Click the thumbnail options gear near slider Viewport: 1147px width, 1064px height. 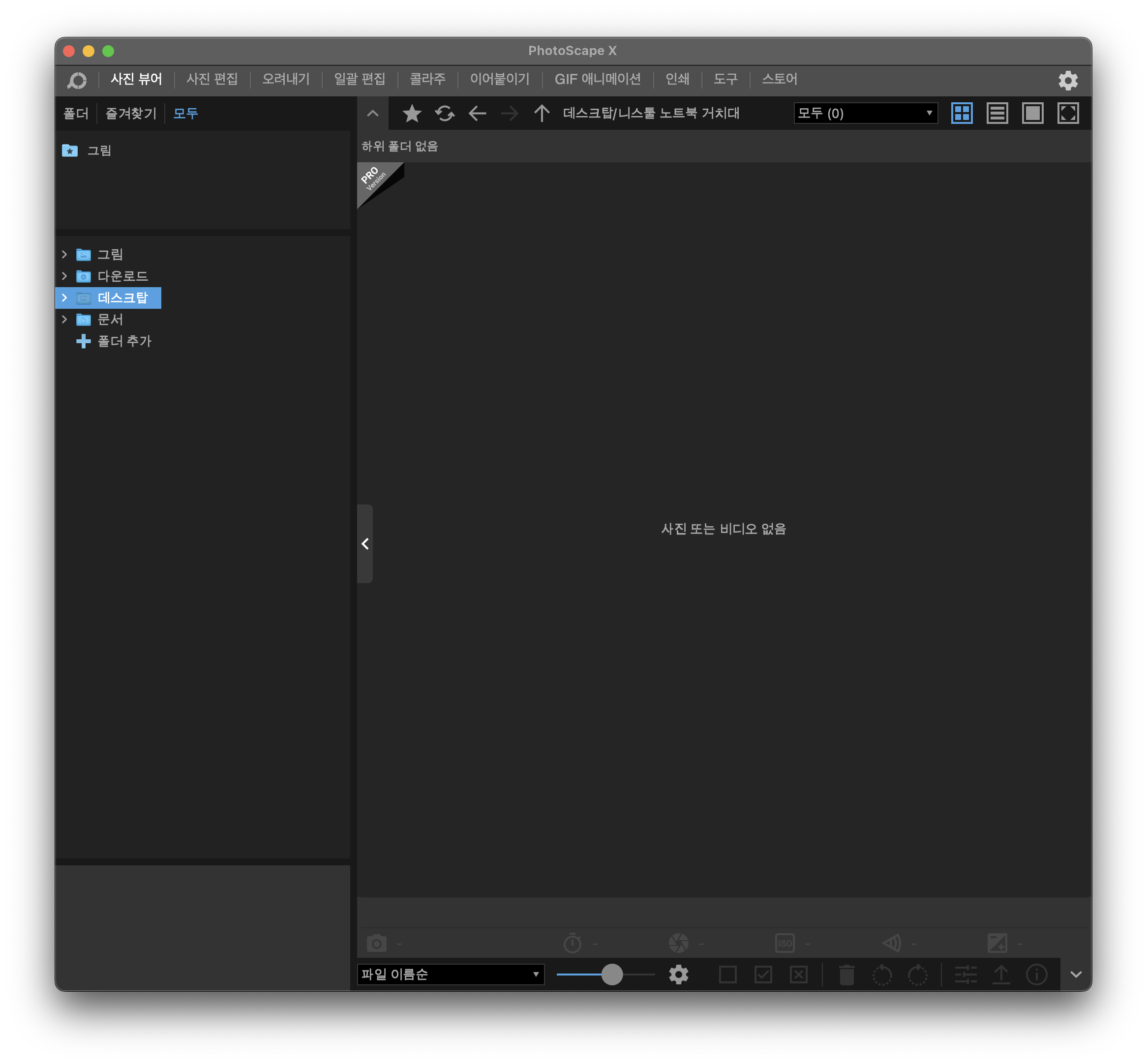(x=679, y=975)
